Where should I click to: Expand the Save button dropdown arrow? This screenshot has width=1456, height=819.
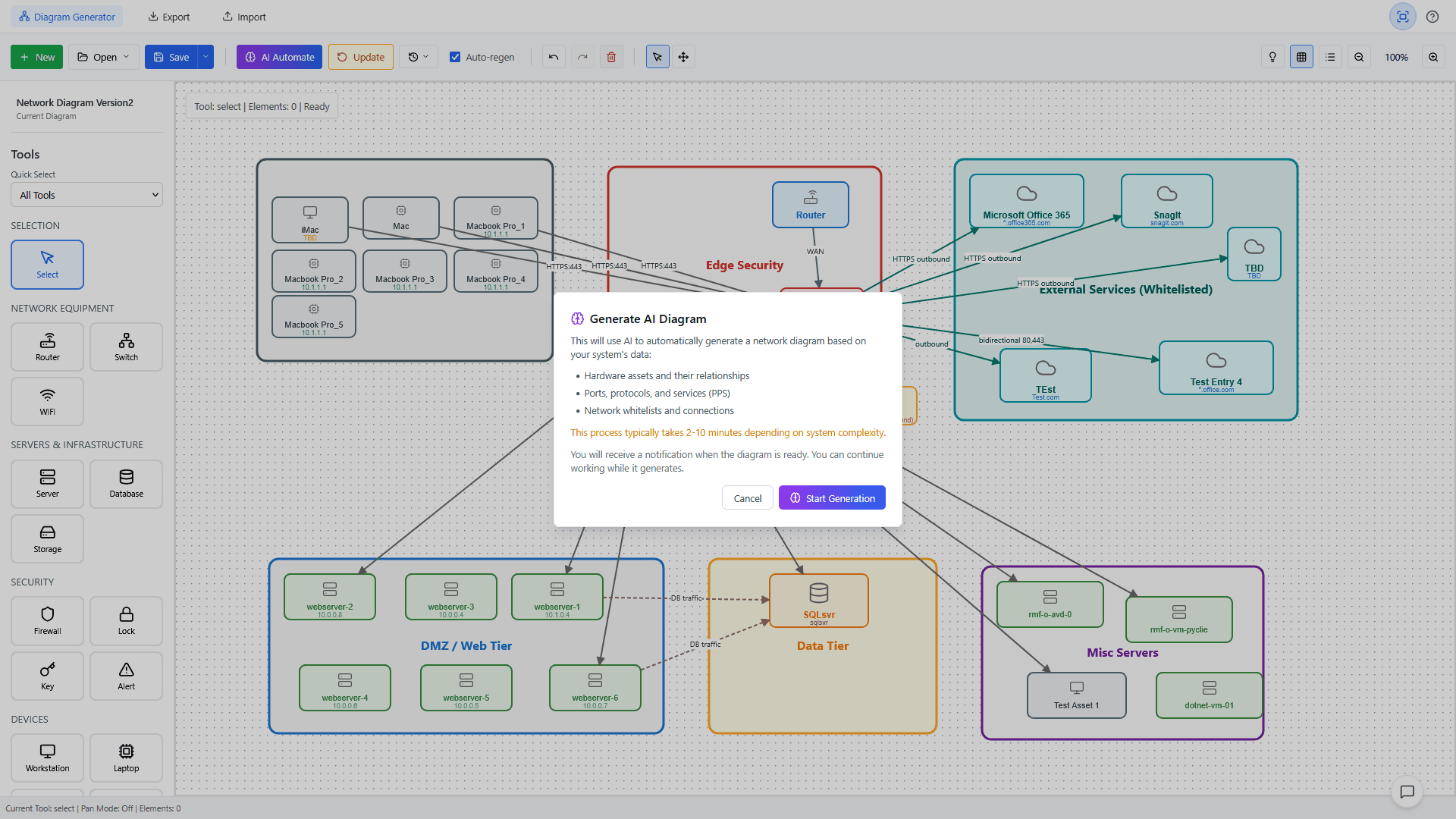[205, 56]
